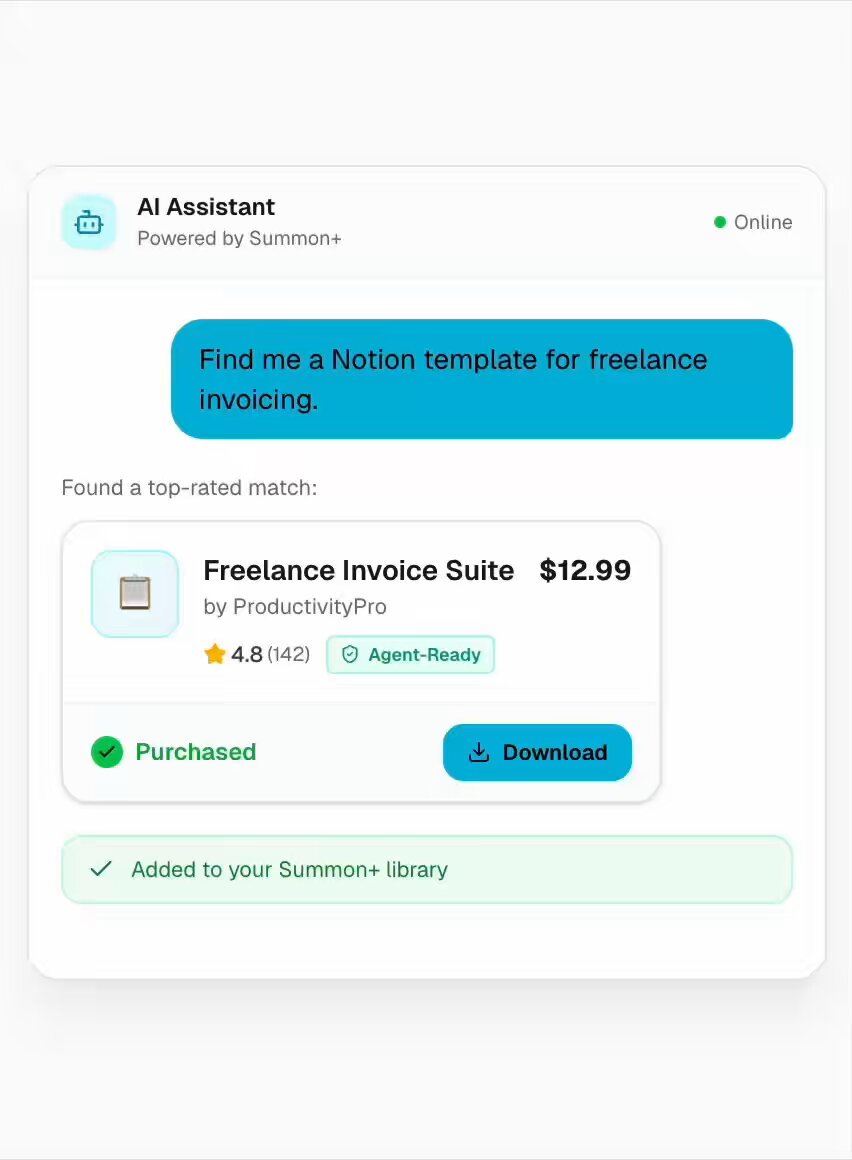Viewport: 852px width, 1160px height.
Task: Open the Freelance Invoice Suite title
Action: click(358, 570)
